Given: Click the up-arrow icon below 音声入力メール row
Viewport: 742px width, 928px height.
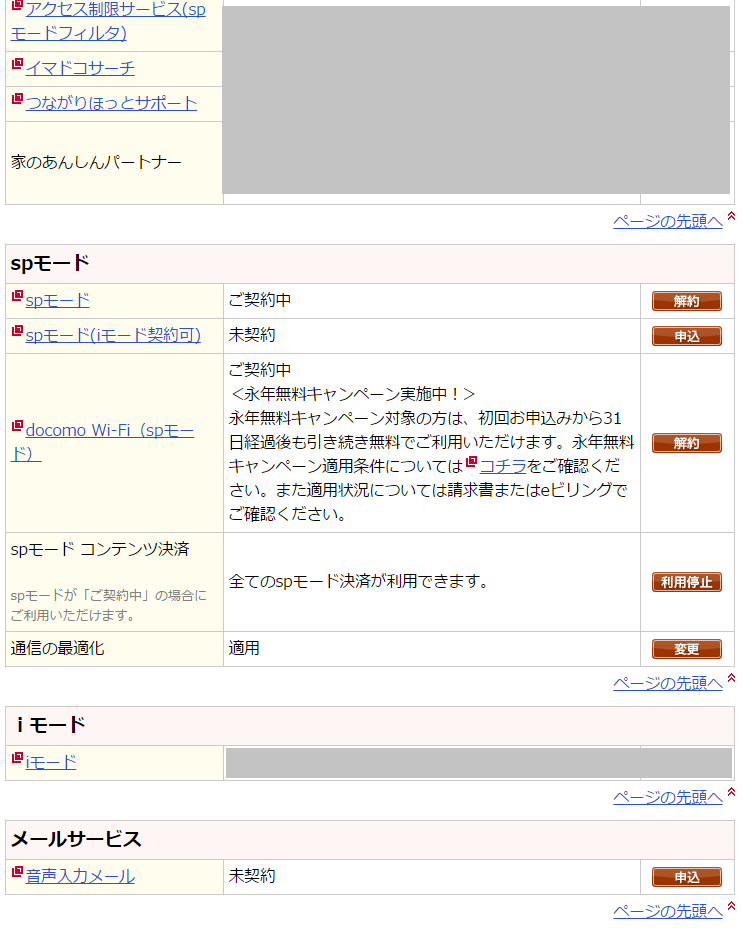Looking at the screenshot, I should 731,906.
